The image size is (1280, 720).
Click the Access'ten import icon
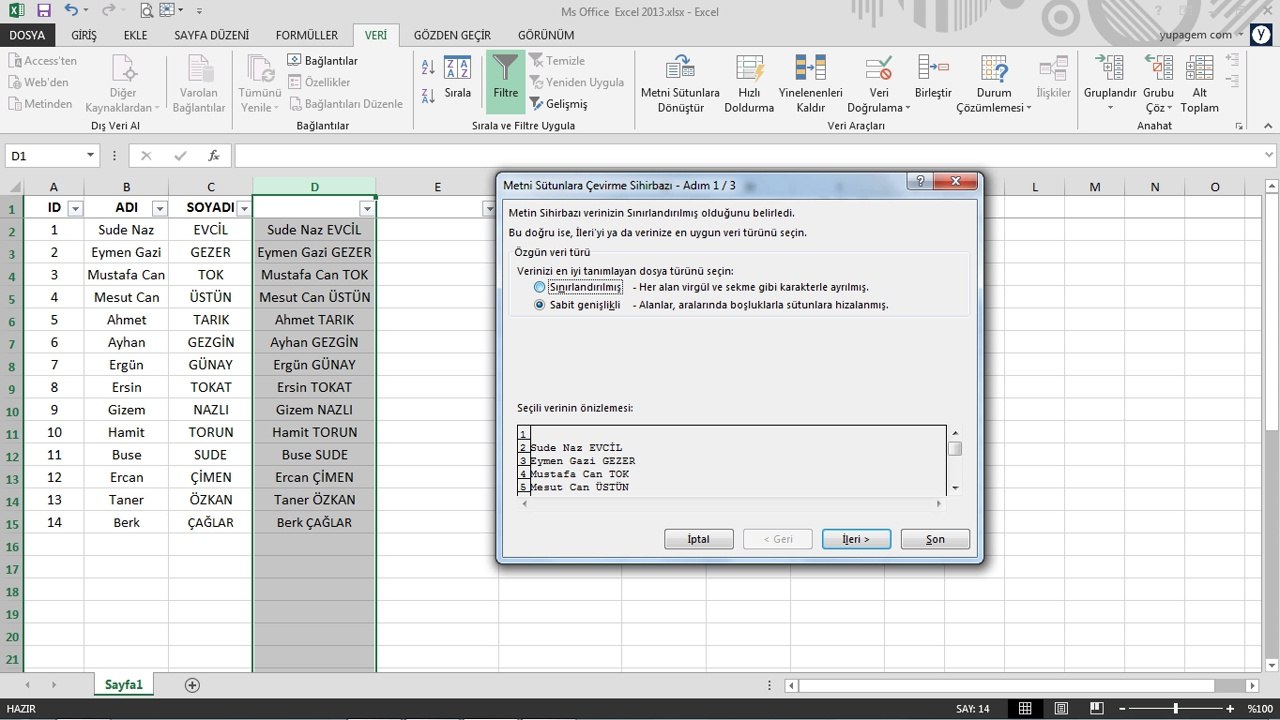tap(16, 61)
